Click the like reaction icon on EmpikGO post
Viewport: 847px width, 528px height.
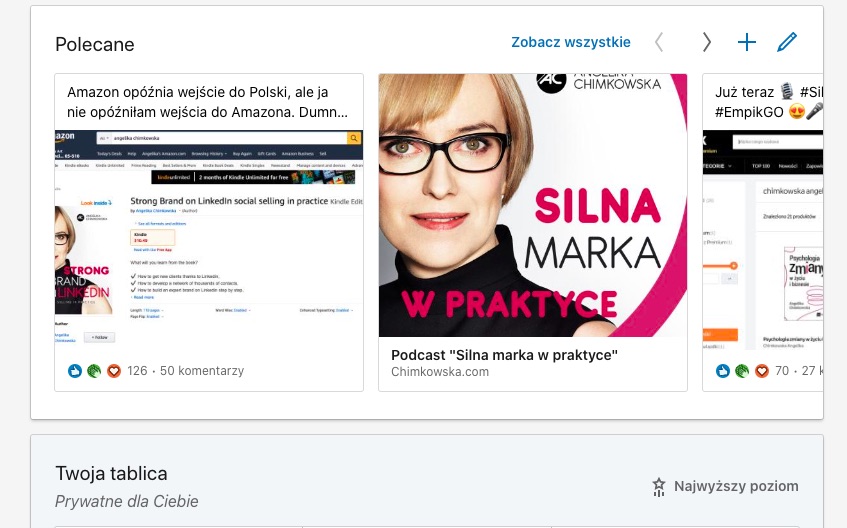(x=723, y=371)
